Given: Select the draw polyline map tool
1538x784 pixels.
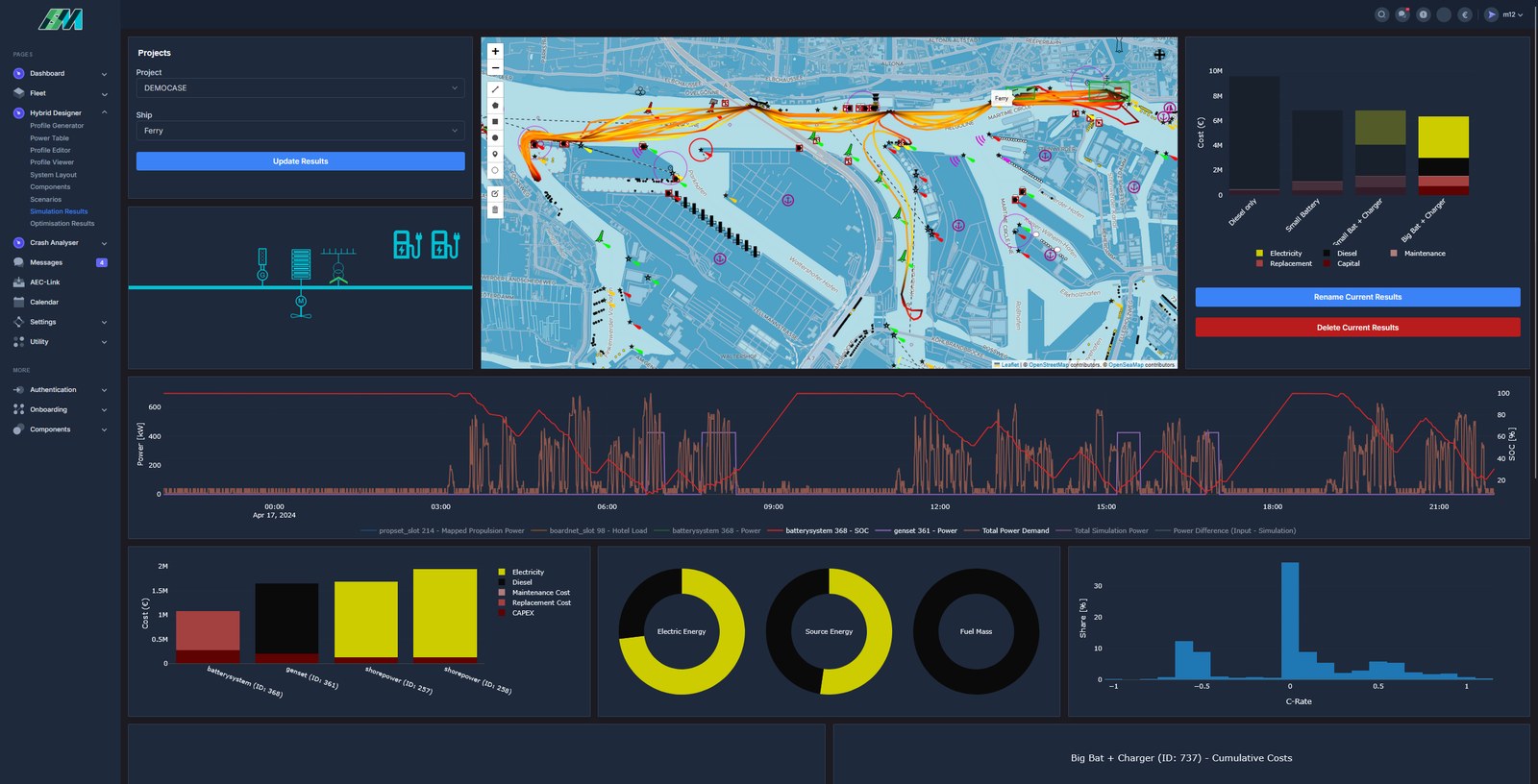Looking at the screenshot, I should pos(495,89).
